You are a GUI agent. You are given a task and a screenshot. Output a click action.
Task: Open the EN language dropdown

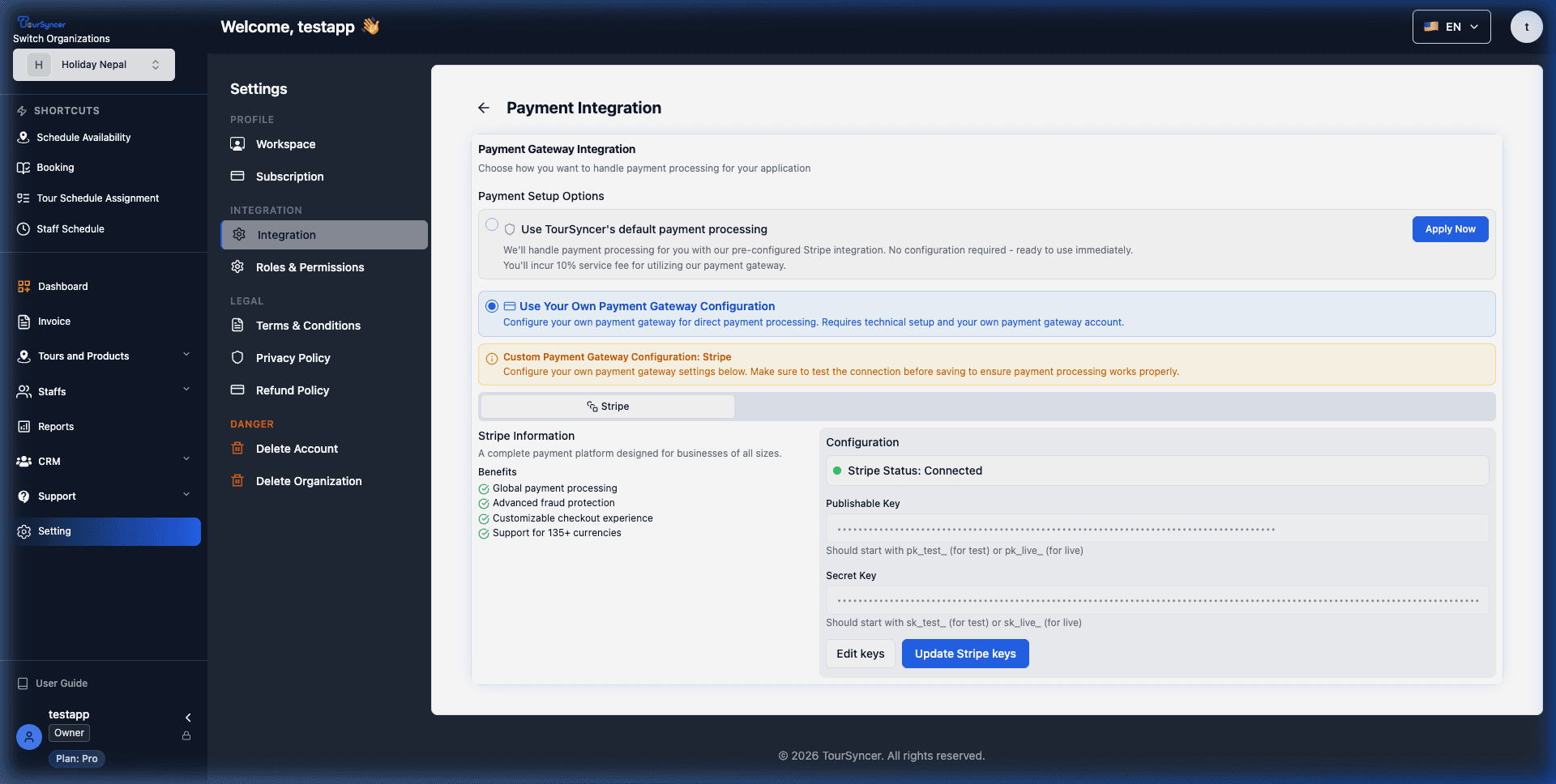pyautogui.click(x=1451, y=26)
